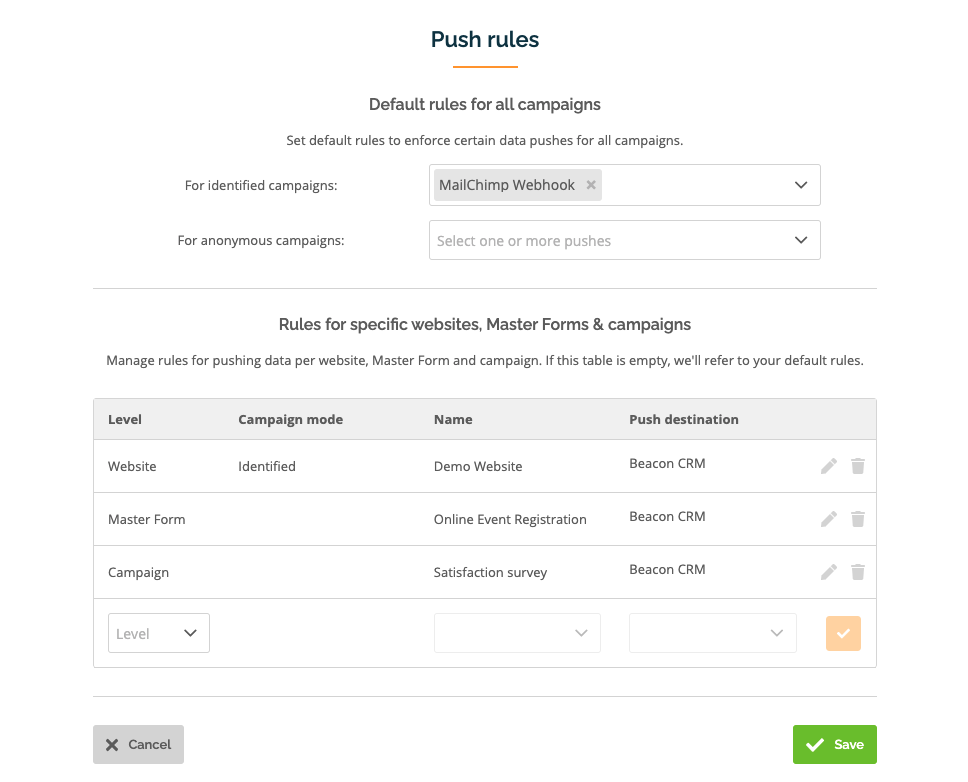This screenshot has width=968, height=782.
Task: Edit the Online Event Registration rule
Action: click(828, 519)
